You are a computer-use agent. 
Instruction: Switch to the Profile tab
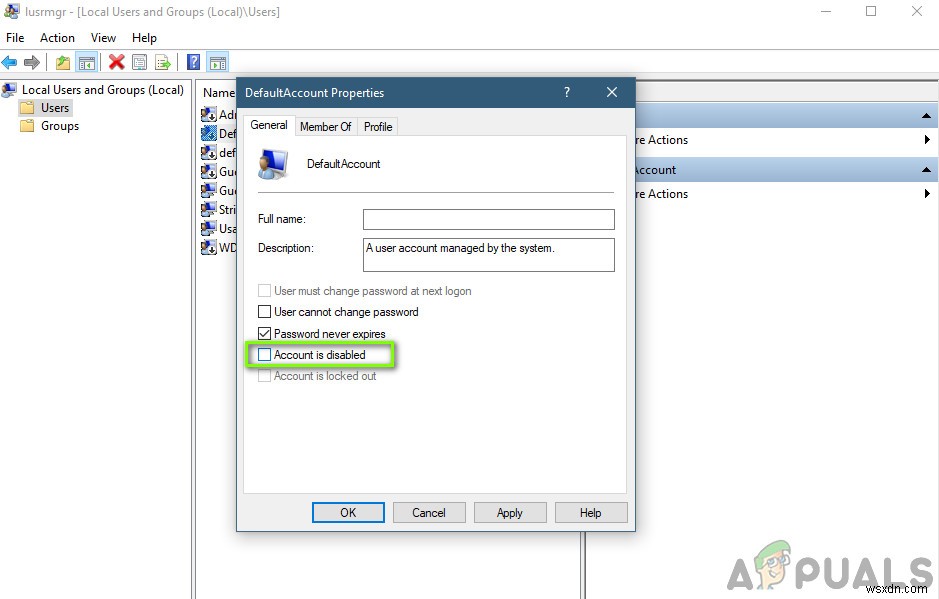click(x=378, y=126)
